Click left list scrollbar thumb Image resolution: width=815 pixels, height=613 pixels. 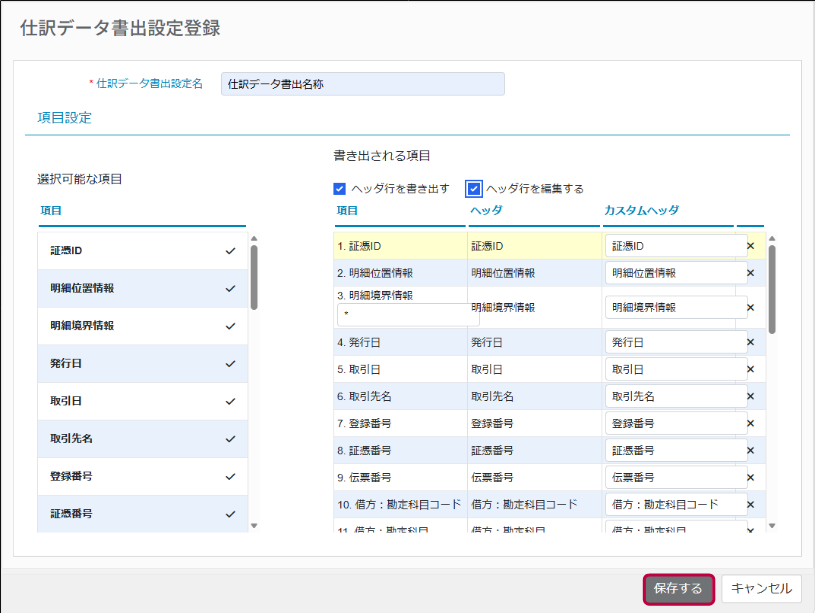254,278
